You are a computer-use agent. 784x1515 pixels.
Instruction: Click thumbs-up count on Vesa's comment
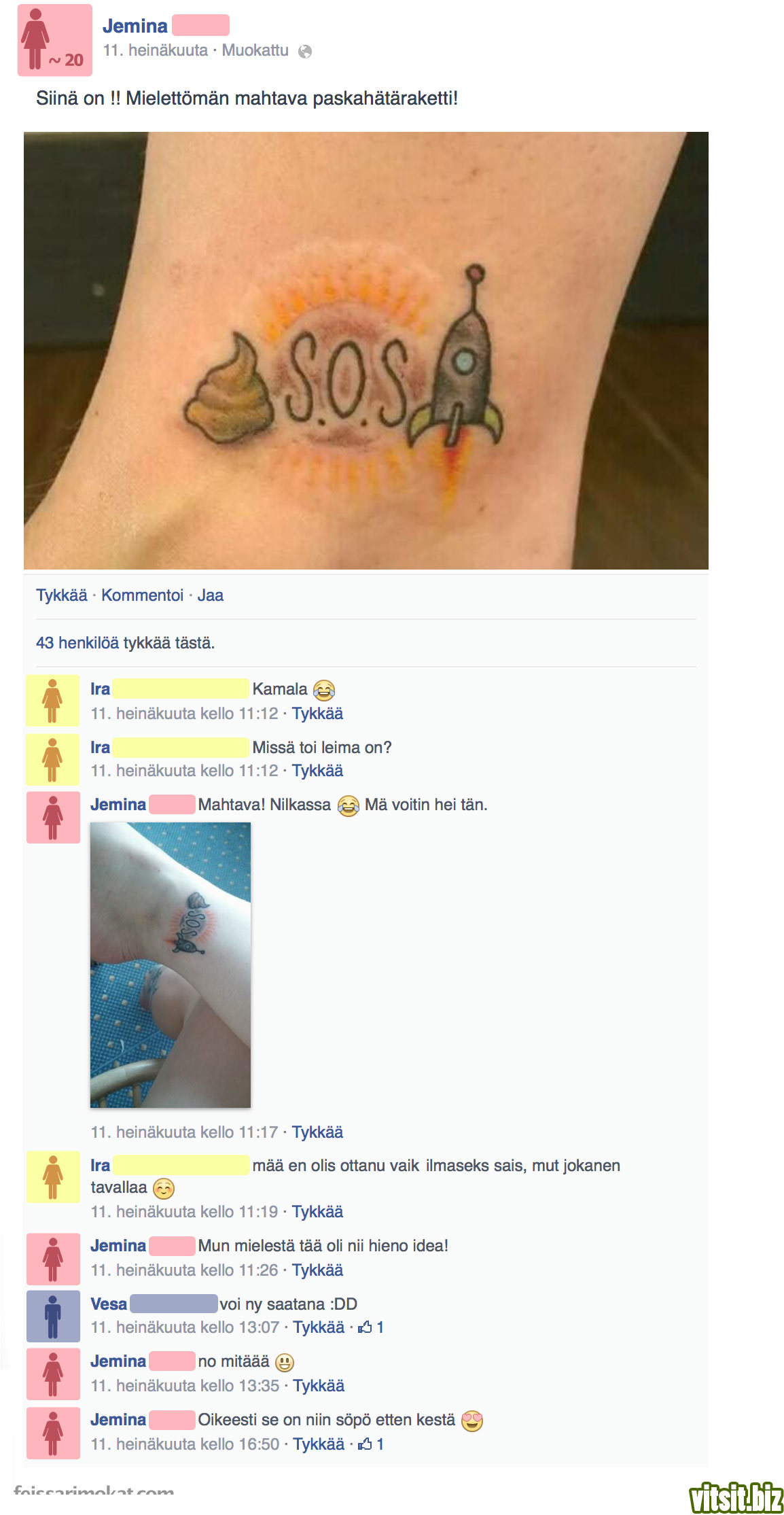[x=371, y=1327]
